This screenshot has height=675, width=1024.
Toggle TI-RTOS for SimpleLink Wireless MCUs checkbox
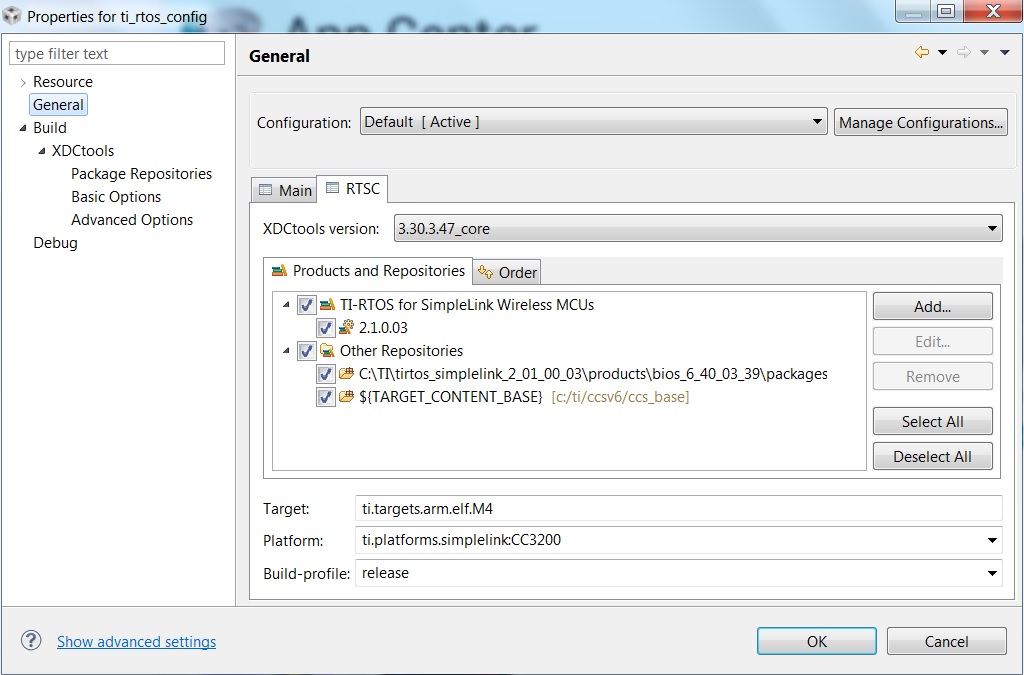click(306, 305)
